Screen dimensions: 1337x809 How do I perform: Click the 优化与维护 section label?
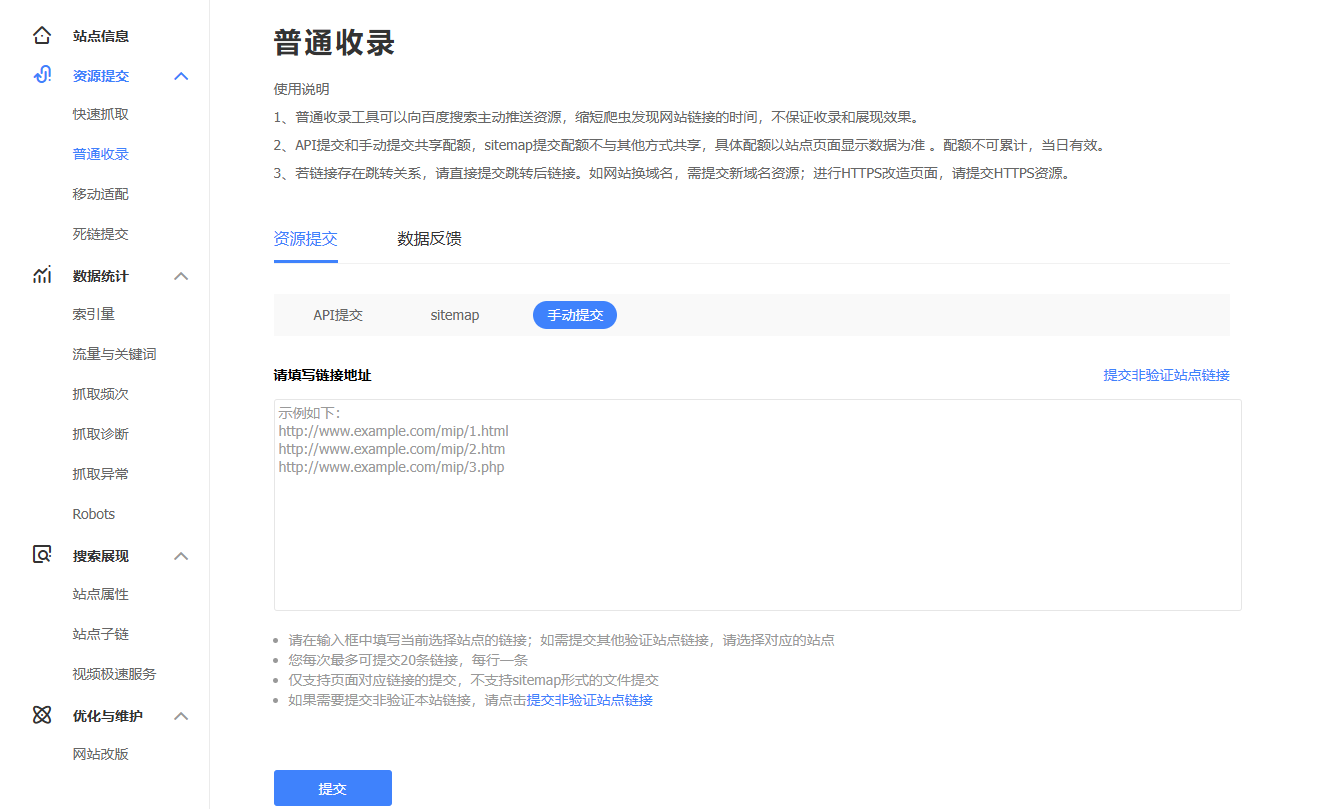click(x=108, y=716)
